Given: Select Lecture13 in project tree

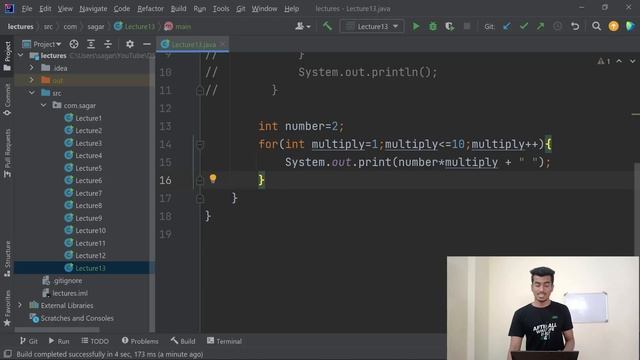Looking at the screenshot, I should click(x=85, y=268).
